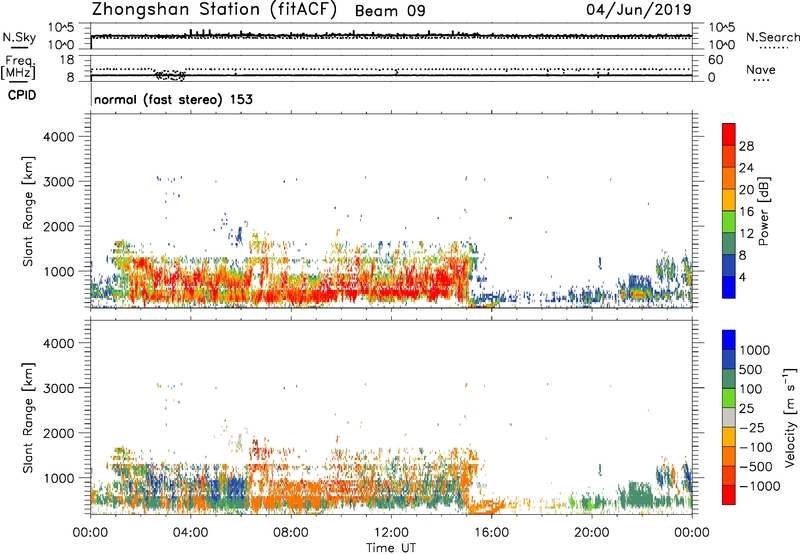Screen dimensions: 800x554
Task: Click the '18' frequency axis tick label
Action: coord(67,59)
